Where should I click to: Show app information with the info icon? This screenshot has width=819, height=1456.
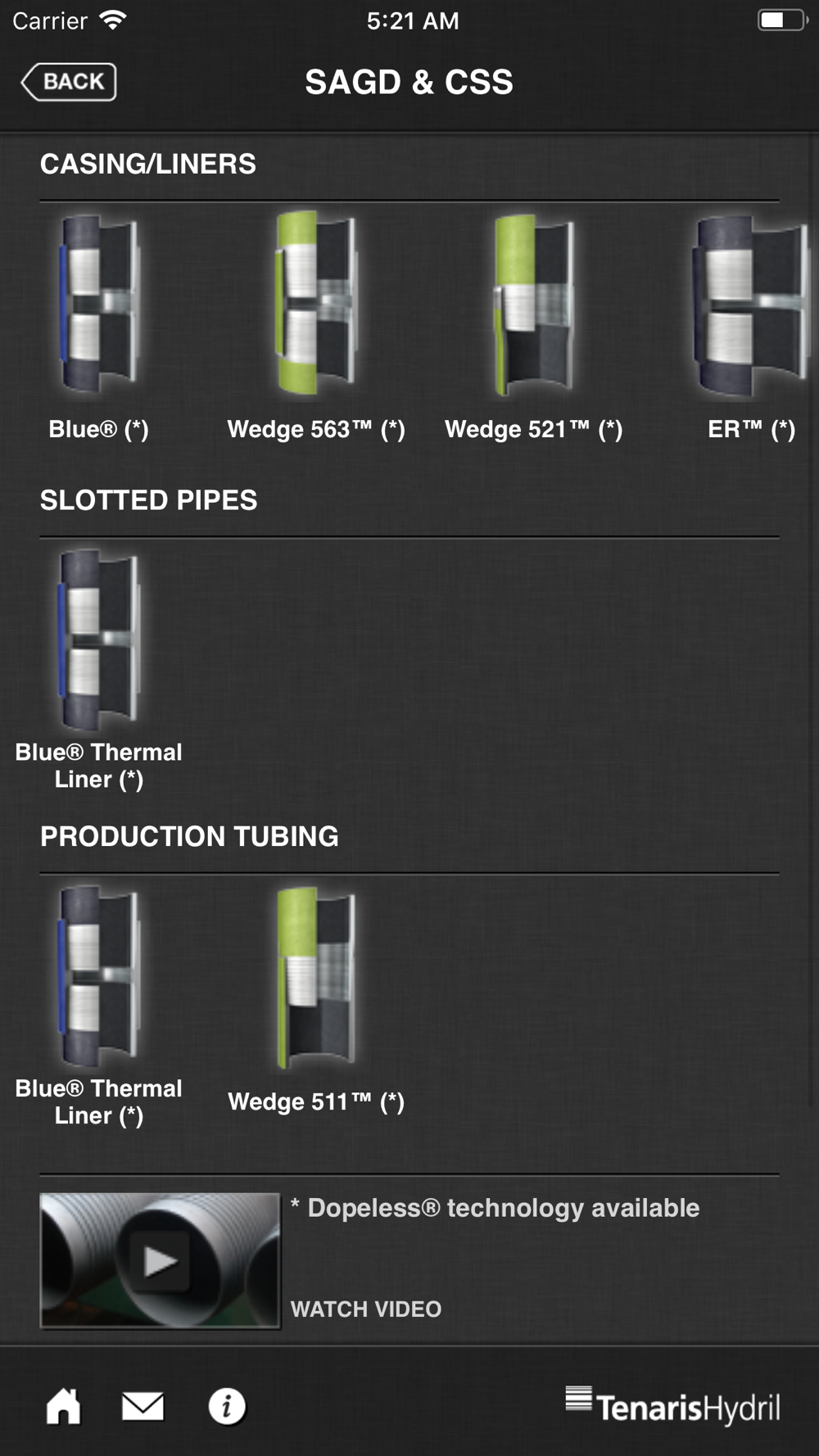pos(227,1406)
